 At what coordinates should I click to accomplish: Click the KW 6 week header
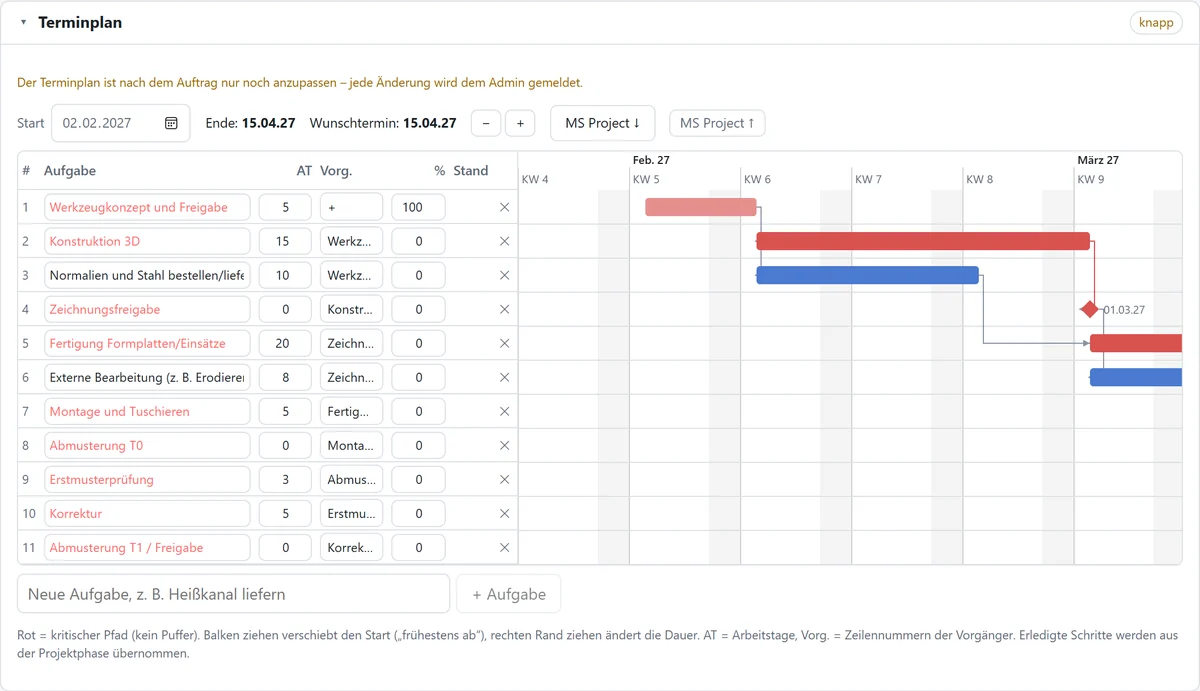click(x=757, y=180)
